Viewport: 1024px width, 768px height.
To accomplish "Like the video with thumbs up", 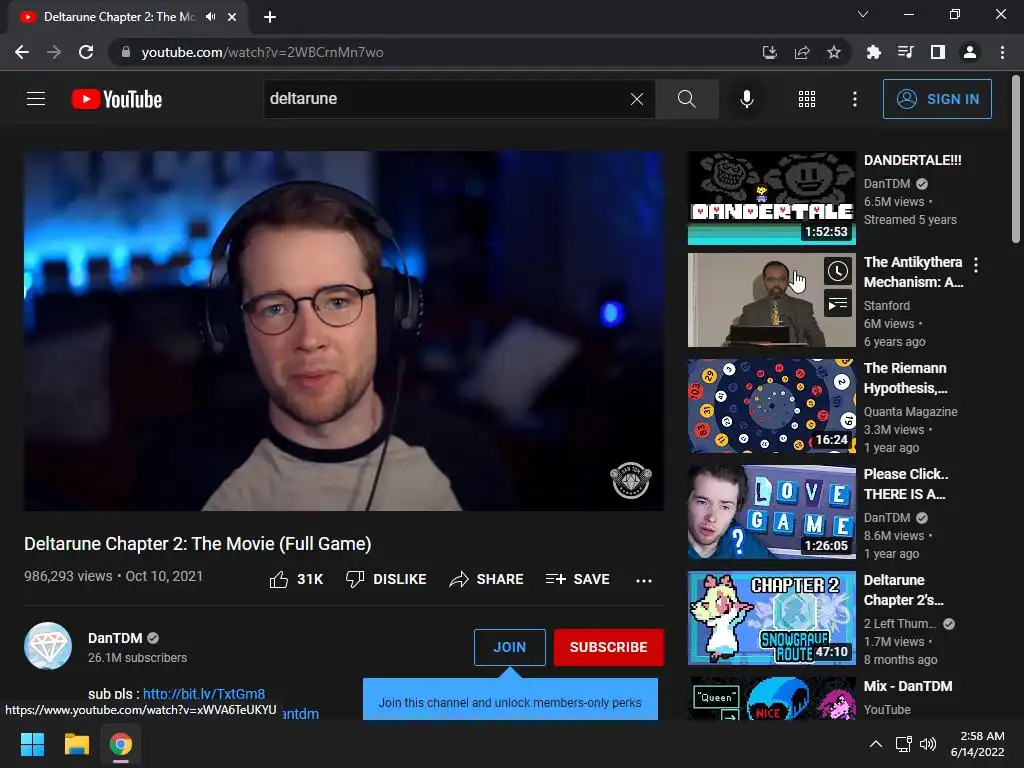I will tap(296, 579).
